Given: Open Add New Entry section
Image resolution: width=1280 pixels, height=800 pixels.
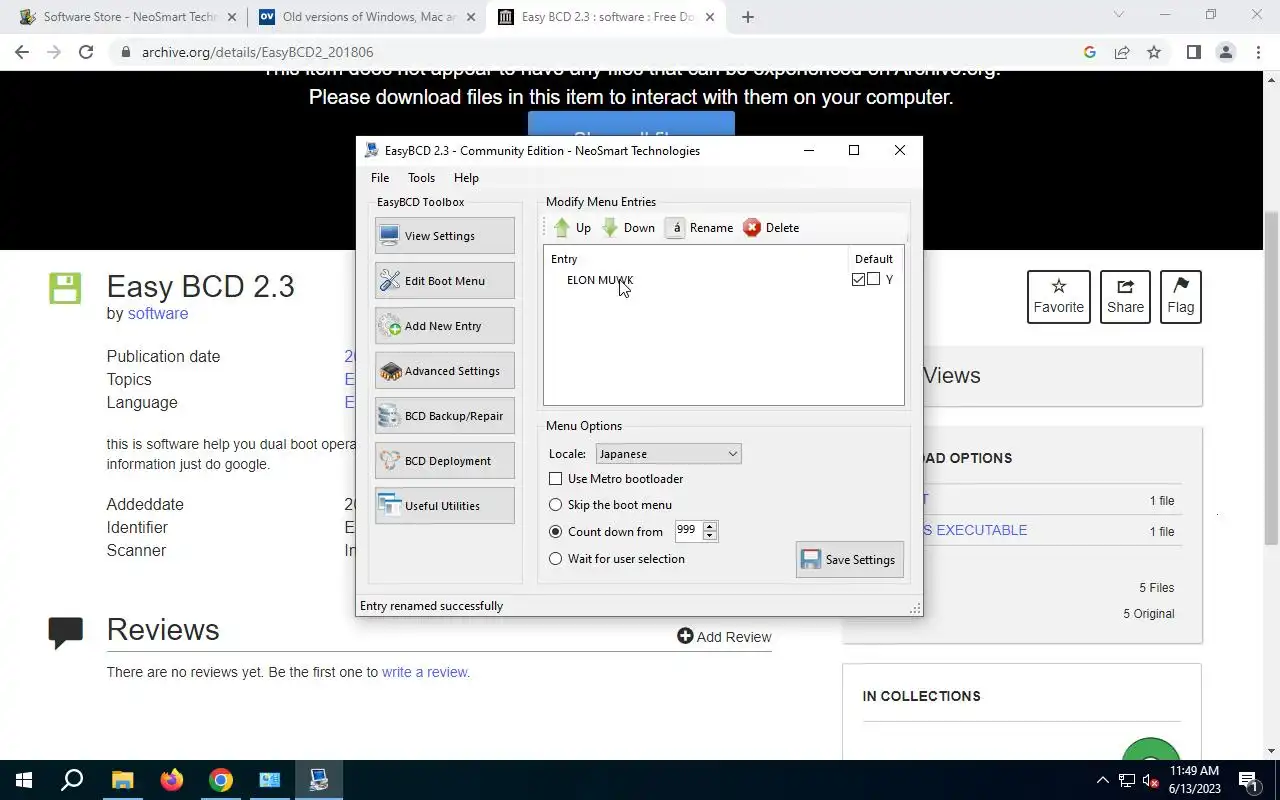Looking at the screenshot, I should click(x=445, y=326).
